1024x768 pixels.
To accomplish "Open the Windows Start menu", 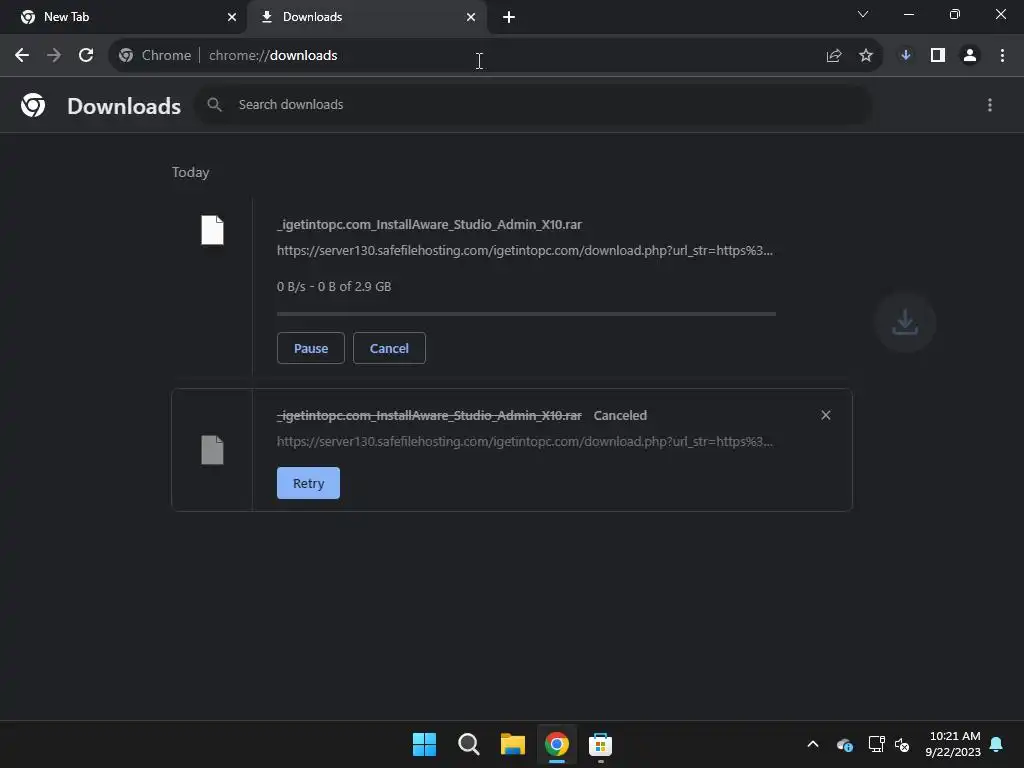I will [x=424, y=744].
